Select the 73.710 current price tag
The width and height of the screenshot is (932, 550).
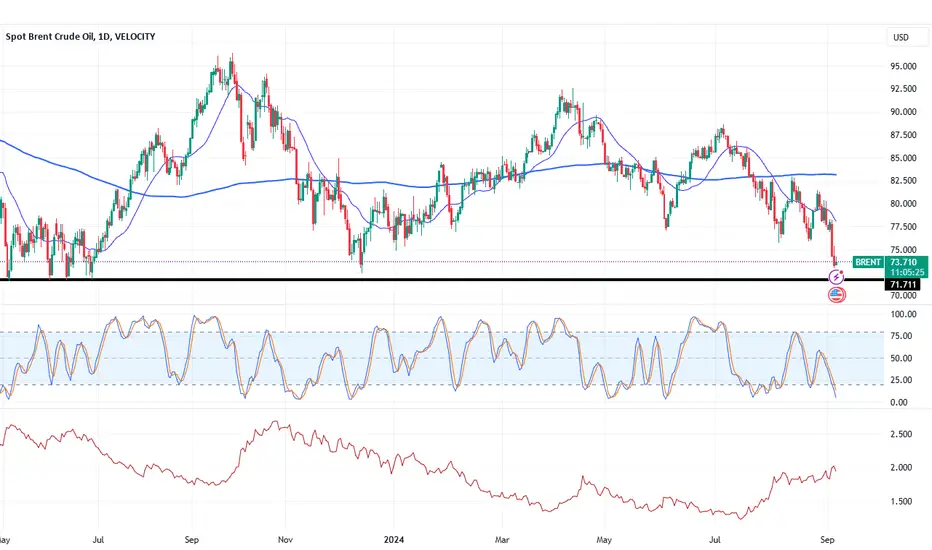(x=903, y=262)
